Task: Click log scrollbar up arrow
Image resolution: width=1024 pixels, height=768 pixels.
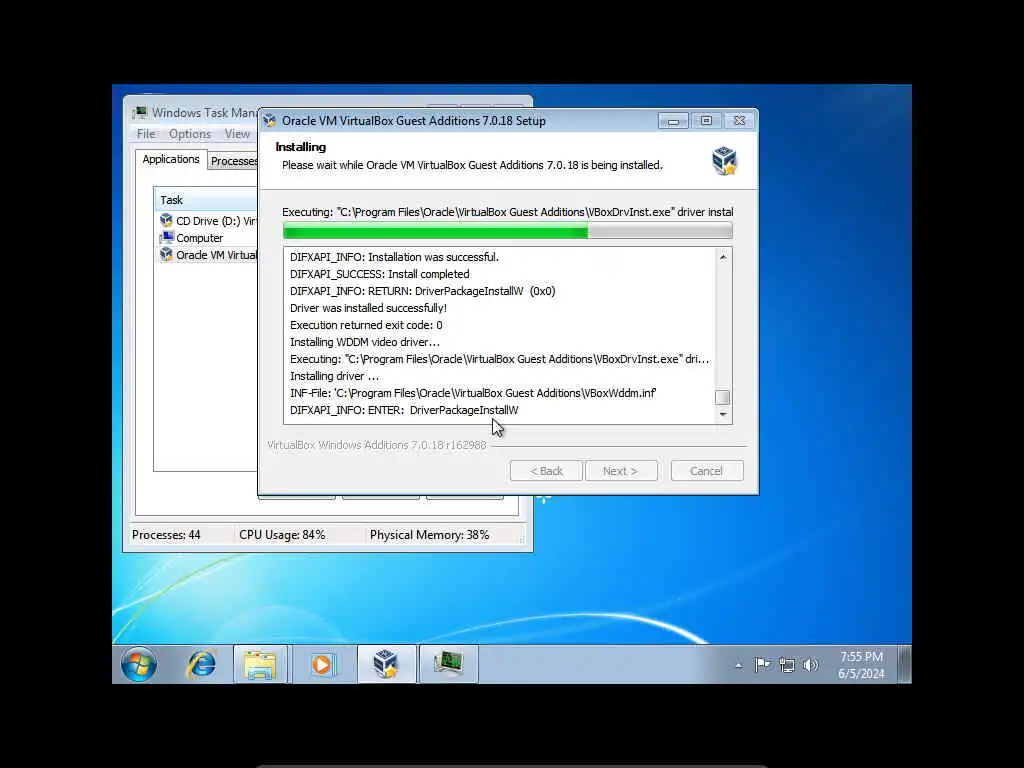Action: pyautogui.click(x=723, y=257)
